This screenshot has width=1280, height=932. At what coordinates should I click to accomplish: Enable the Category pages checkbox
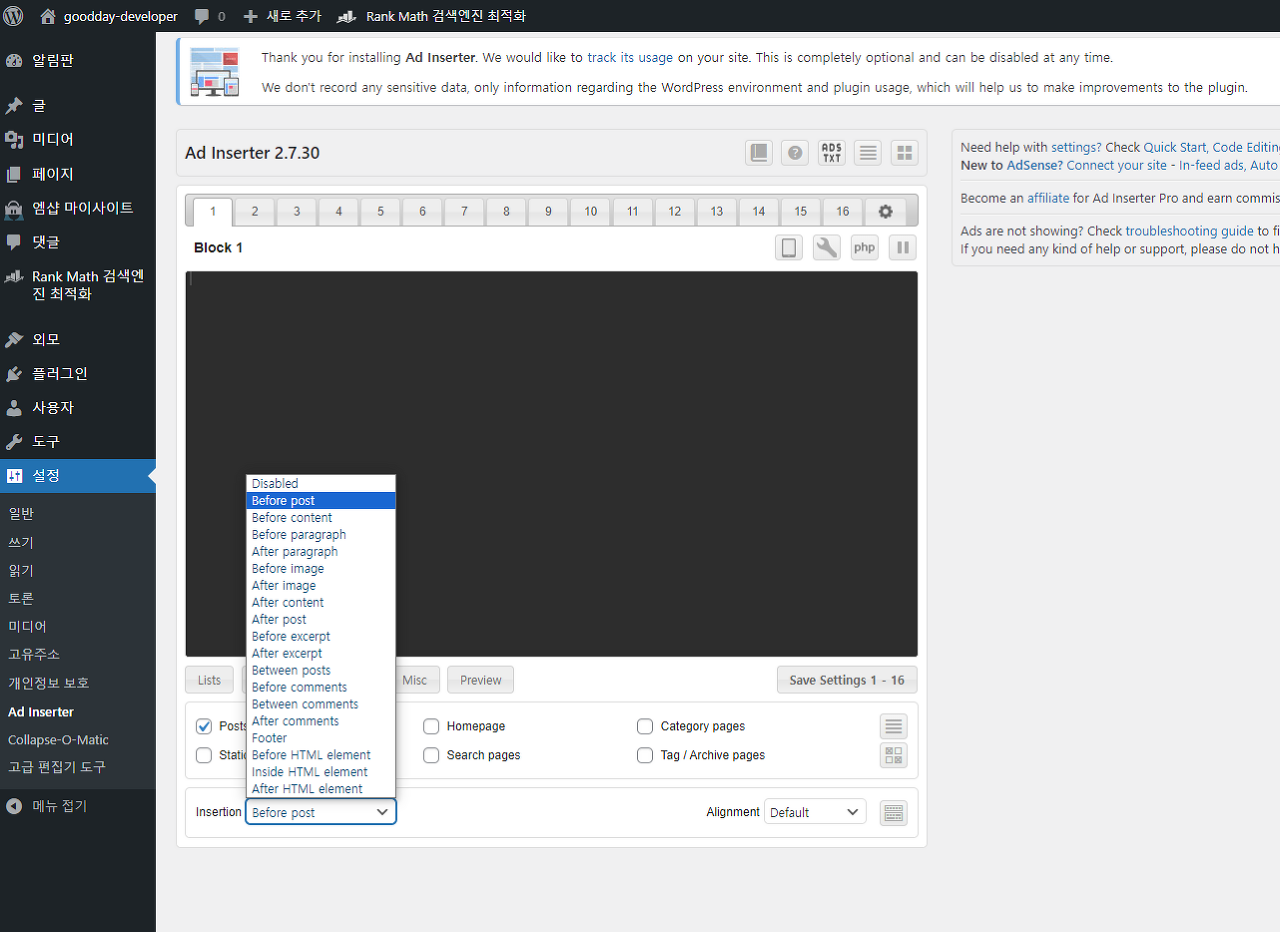pos(645,726)
